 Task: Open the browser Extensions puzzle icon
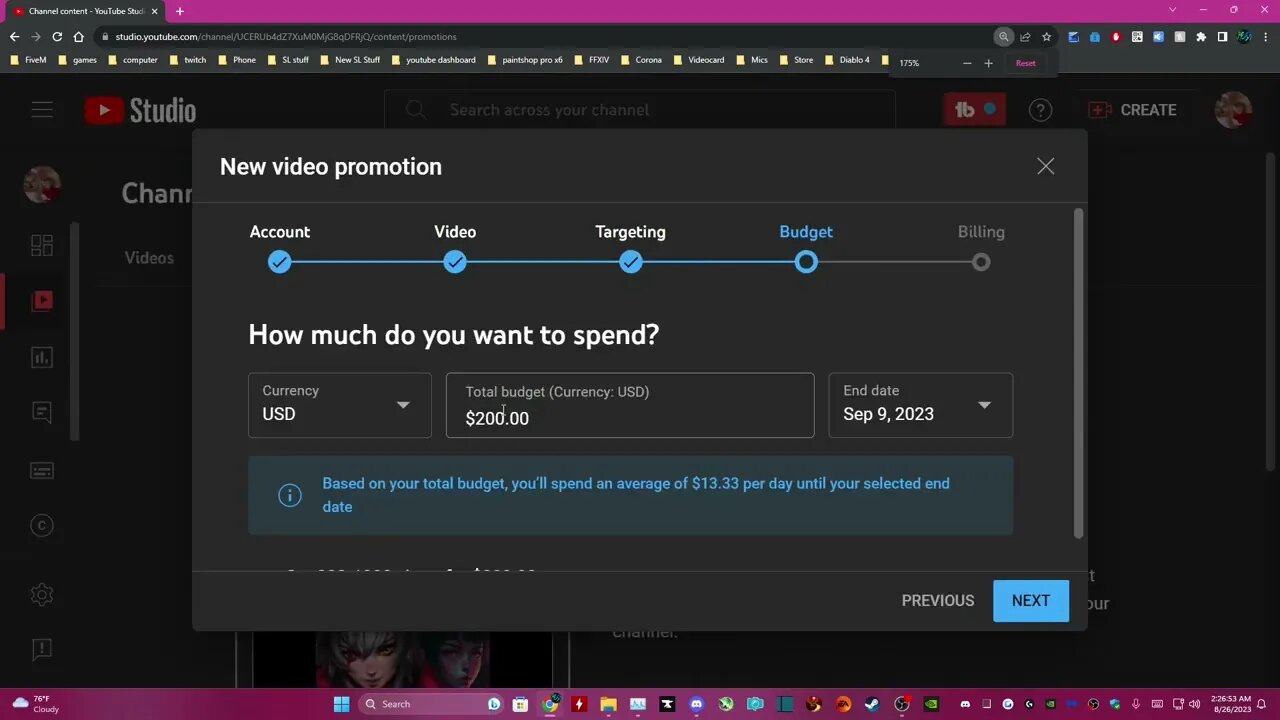[1201, 37]
